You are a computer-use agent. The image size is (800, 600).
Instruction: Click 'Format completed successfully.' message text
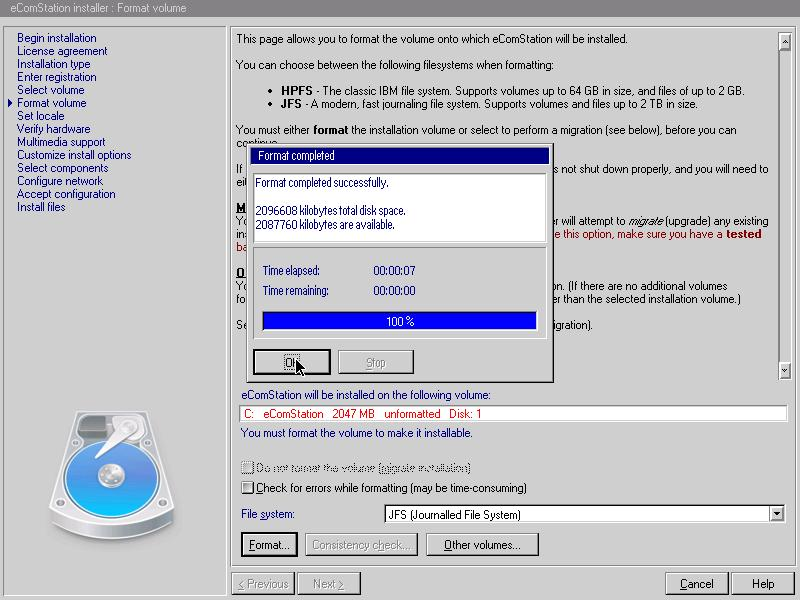[x=322, y=183]
